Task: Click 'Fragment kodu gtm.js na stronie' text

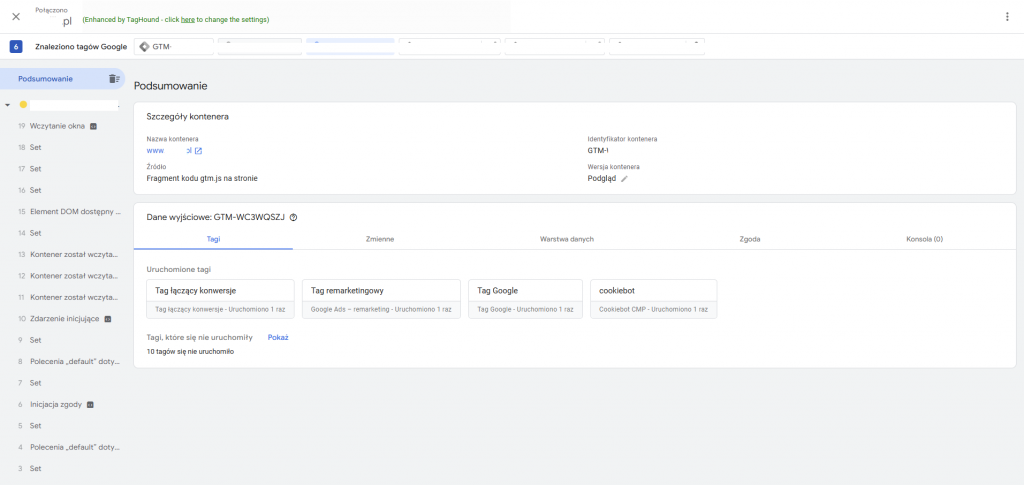Action: click(x=202, y=178)
